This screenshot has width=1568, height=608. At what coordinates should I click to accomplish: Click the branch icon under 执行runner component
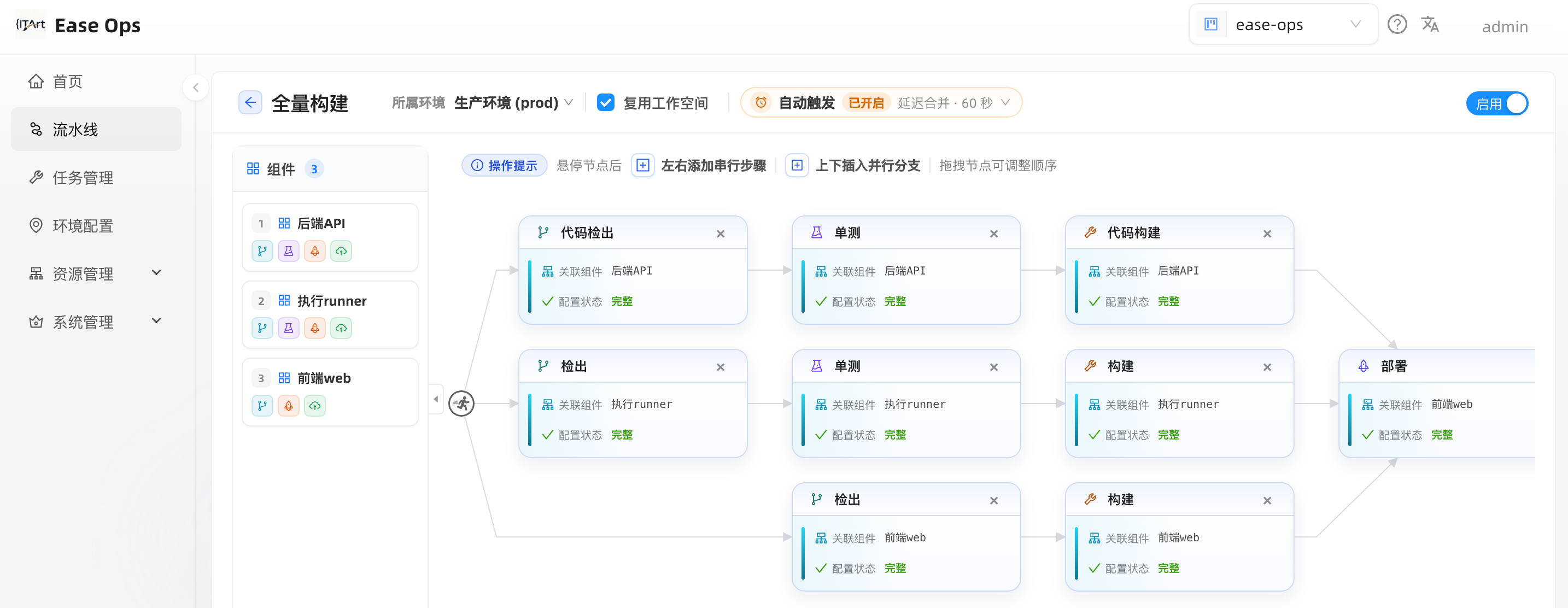tap(262, 328)
